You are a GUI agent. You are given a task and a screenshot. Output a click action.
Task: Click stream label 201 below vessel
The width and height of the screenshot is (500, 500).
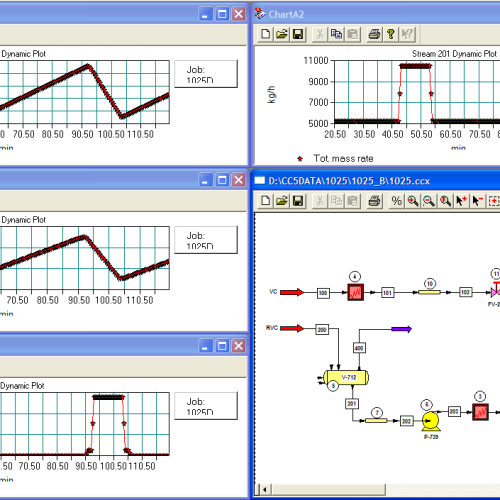point(352,404)
